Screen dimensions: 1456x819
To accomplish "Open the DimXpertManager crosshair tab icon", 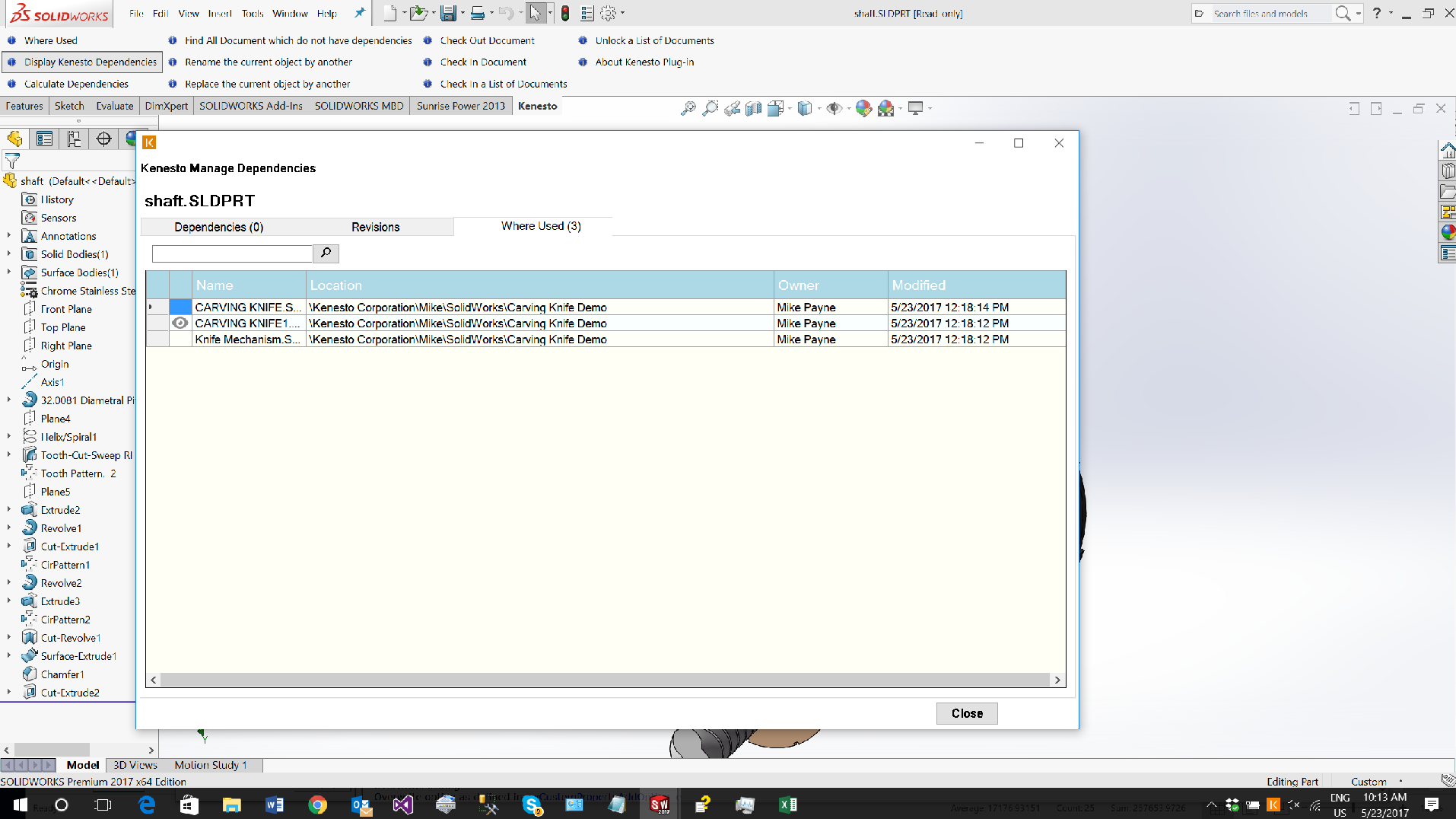I will (x=103, y=139).
